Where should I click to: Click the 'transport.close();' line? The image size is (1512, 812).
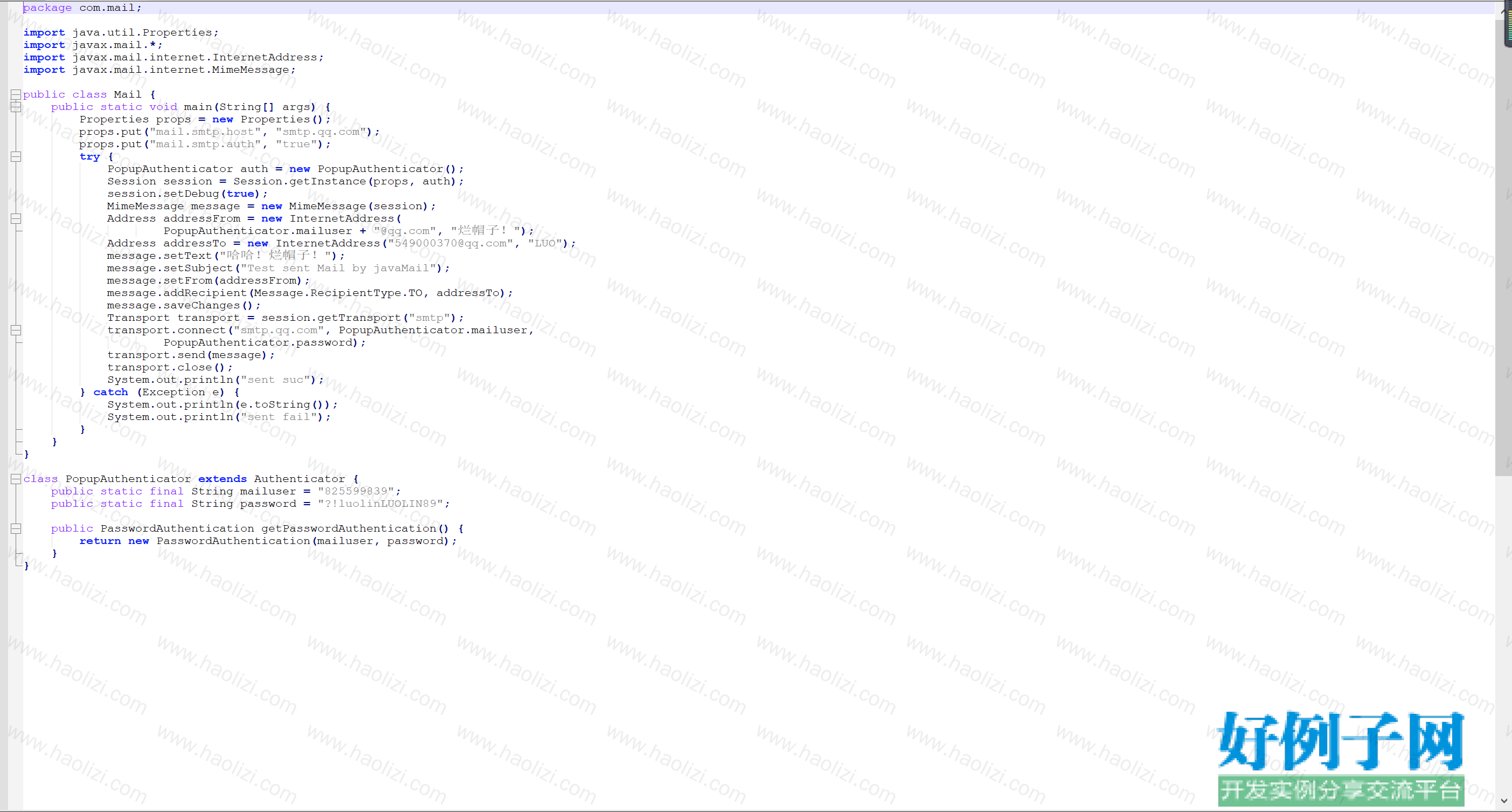(x=170, y=367)
